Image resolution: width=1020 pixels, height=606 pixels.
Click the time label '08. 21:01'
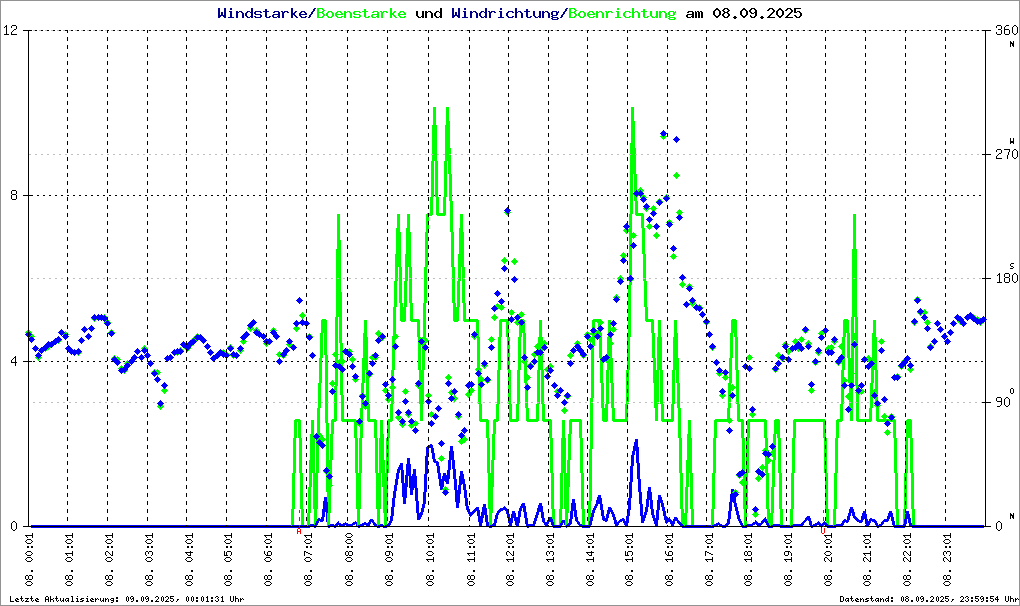click(x=866, y=560)
